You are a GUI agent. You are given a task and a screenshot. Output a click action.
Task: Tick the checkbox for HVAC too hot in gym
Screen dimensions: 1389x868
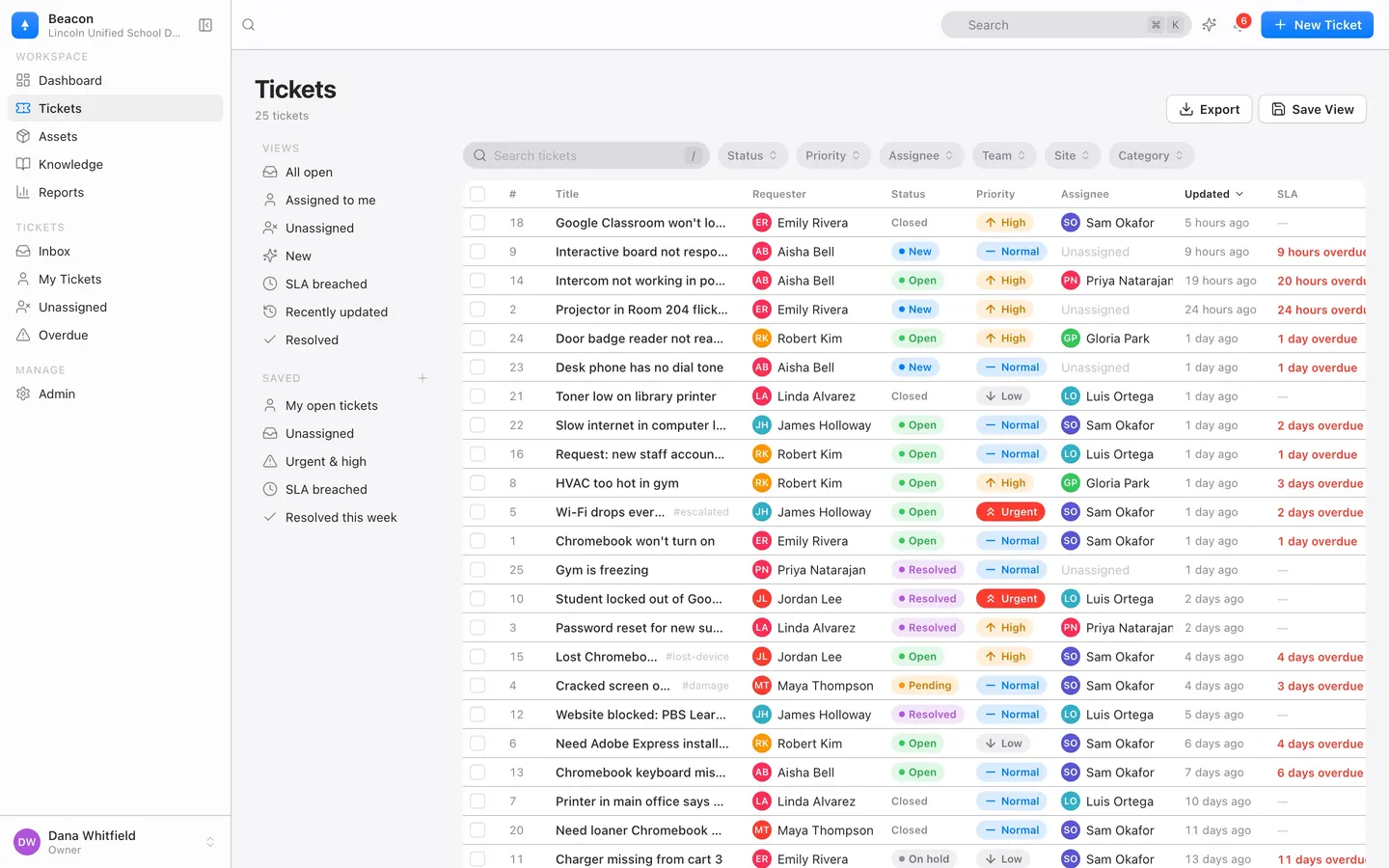point(477,483)
